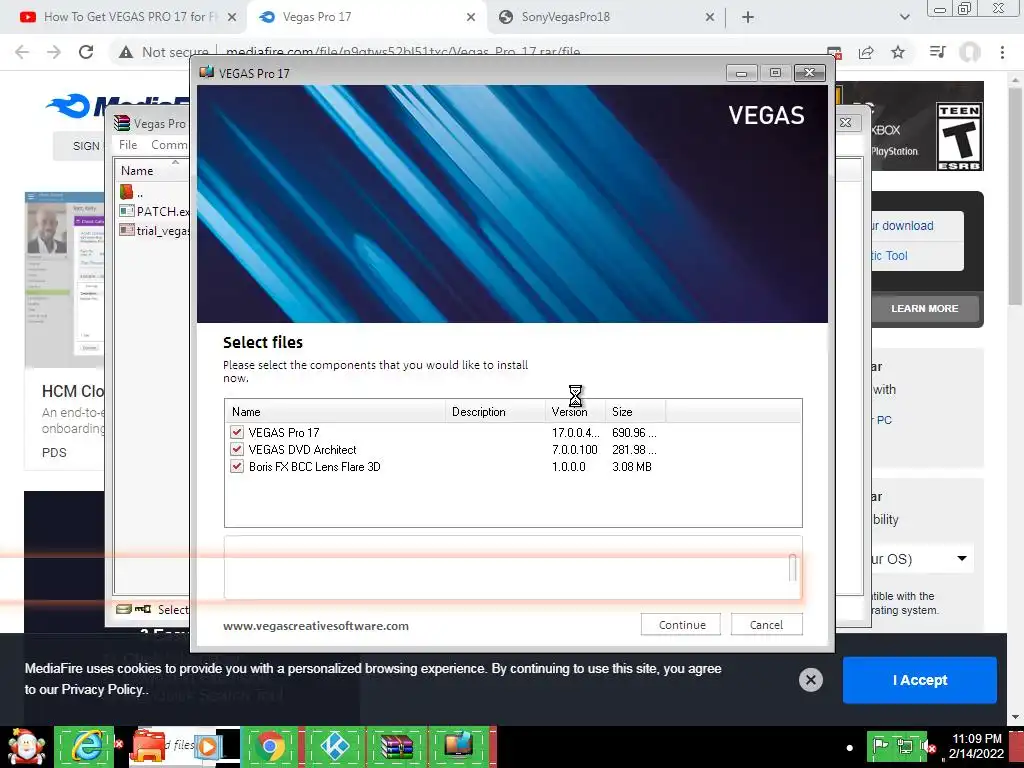Open WinRAR from the taskbar
The width and height of the screenshot is (1024, 768).
pos(396,747)
